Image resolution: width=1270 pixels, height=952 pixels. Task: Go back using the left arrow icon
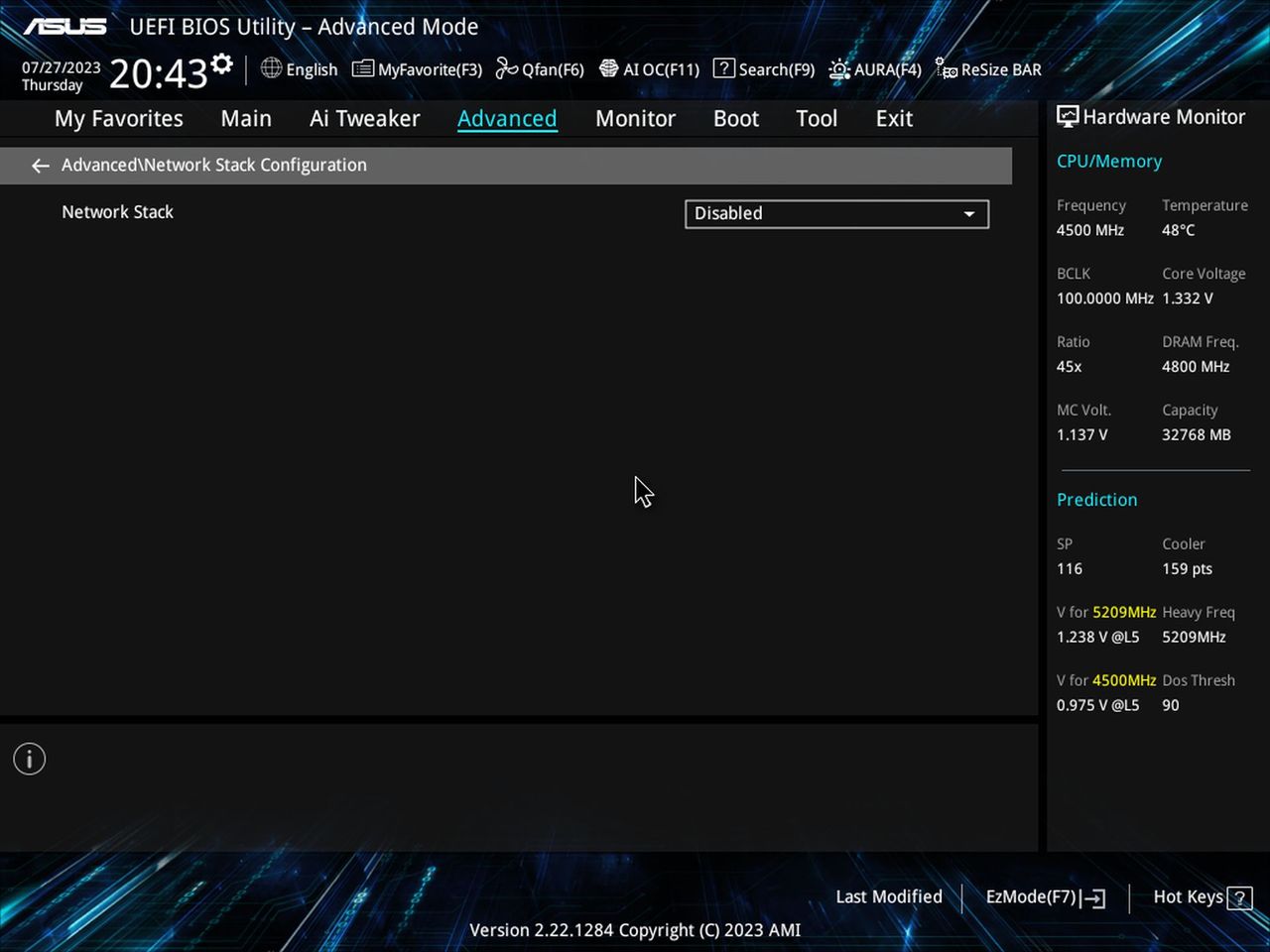click(x=40, y=166)
